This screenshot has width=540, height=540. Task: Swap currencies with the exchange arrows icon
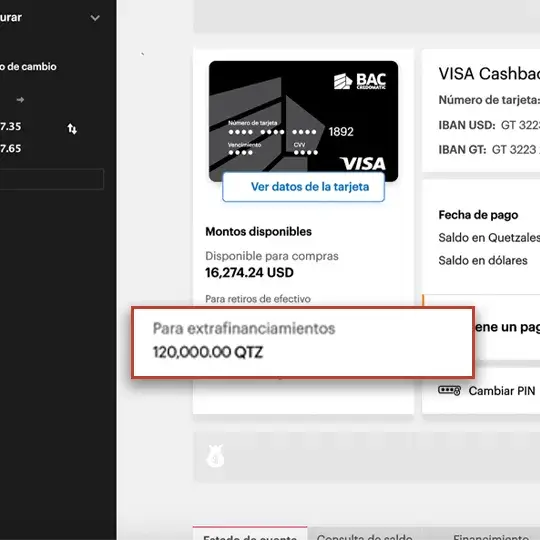click(72, 129)
